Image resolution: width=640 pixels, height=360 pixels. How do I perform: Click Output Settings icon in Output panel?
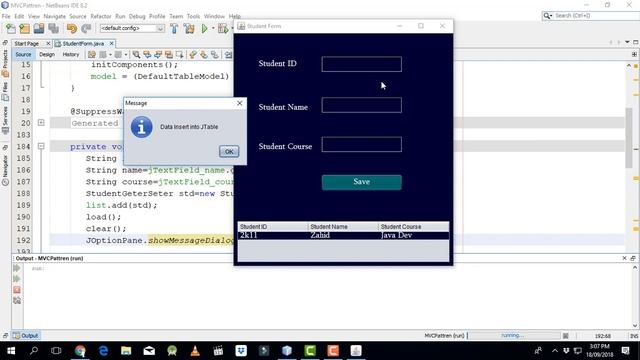point(17,300)
